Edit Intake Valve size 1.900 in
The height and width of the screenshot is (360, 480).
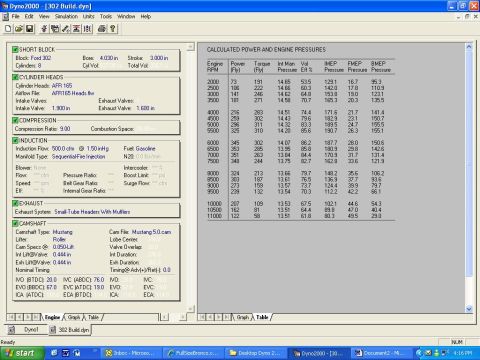tap(61, 108)
